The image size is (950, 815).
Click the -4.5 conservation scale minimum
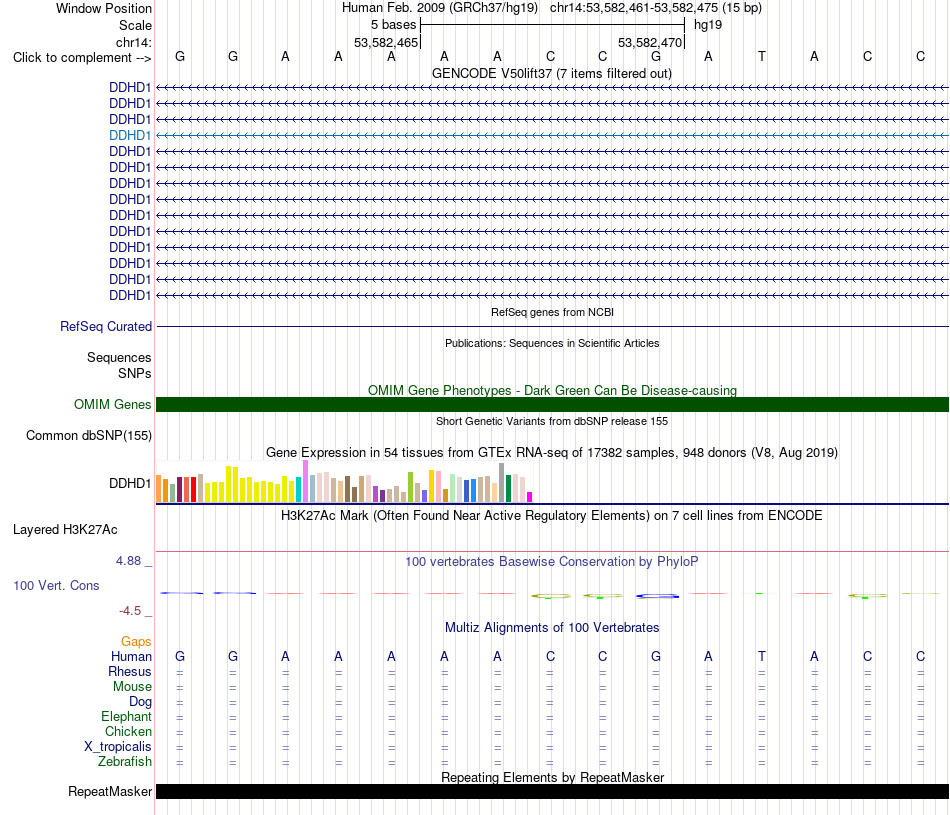point(130,611)
